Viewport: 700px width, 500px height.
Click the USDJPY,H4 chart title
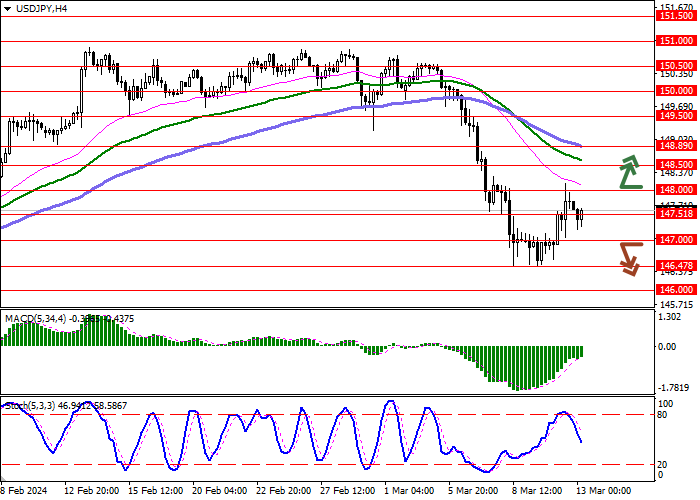41,8
